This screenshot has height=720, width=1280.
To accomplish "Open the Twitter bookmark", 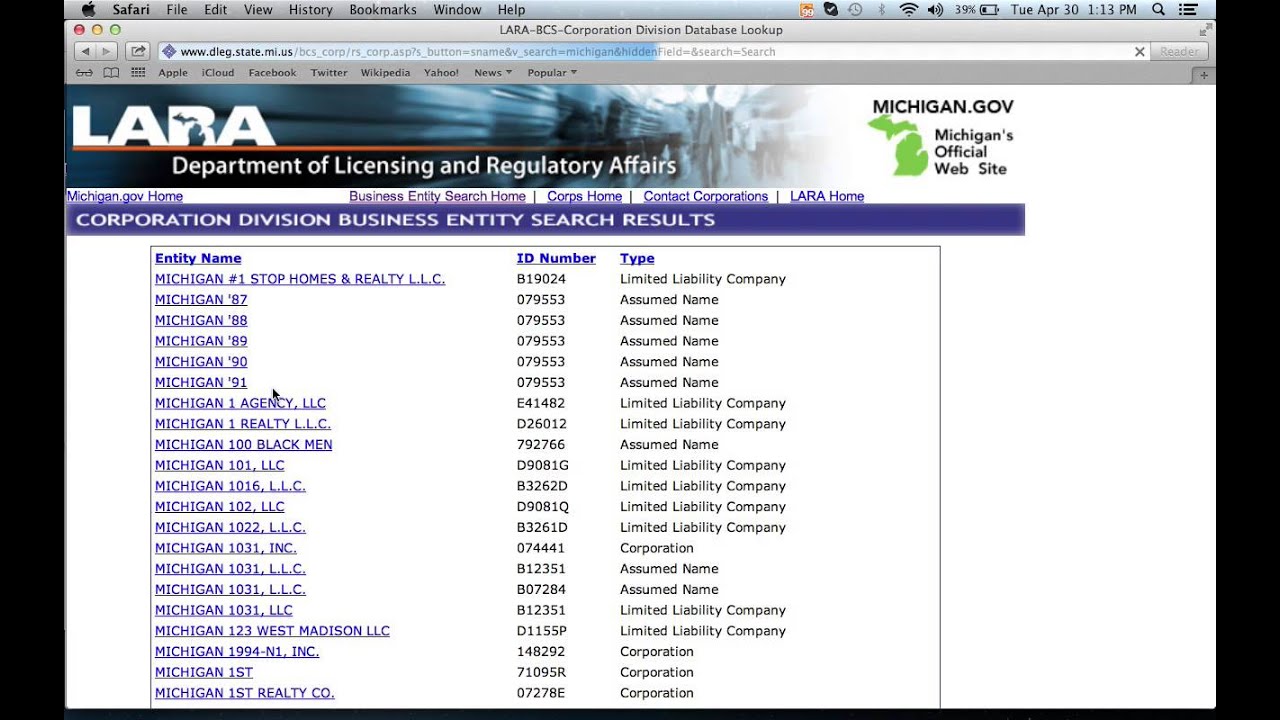I will tap(329, 72).
